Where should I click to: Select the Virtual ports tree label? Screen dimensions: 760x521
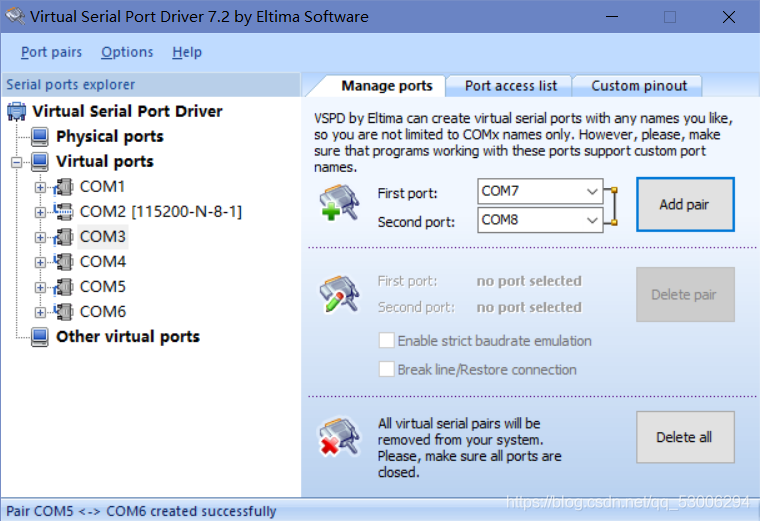[x=105, y=161]
